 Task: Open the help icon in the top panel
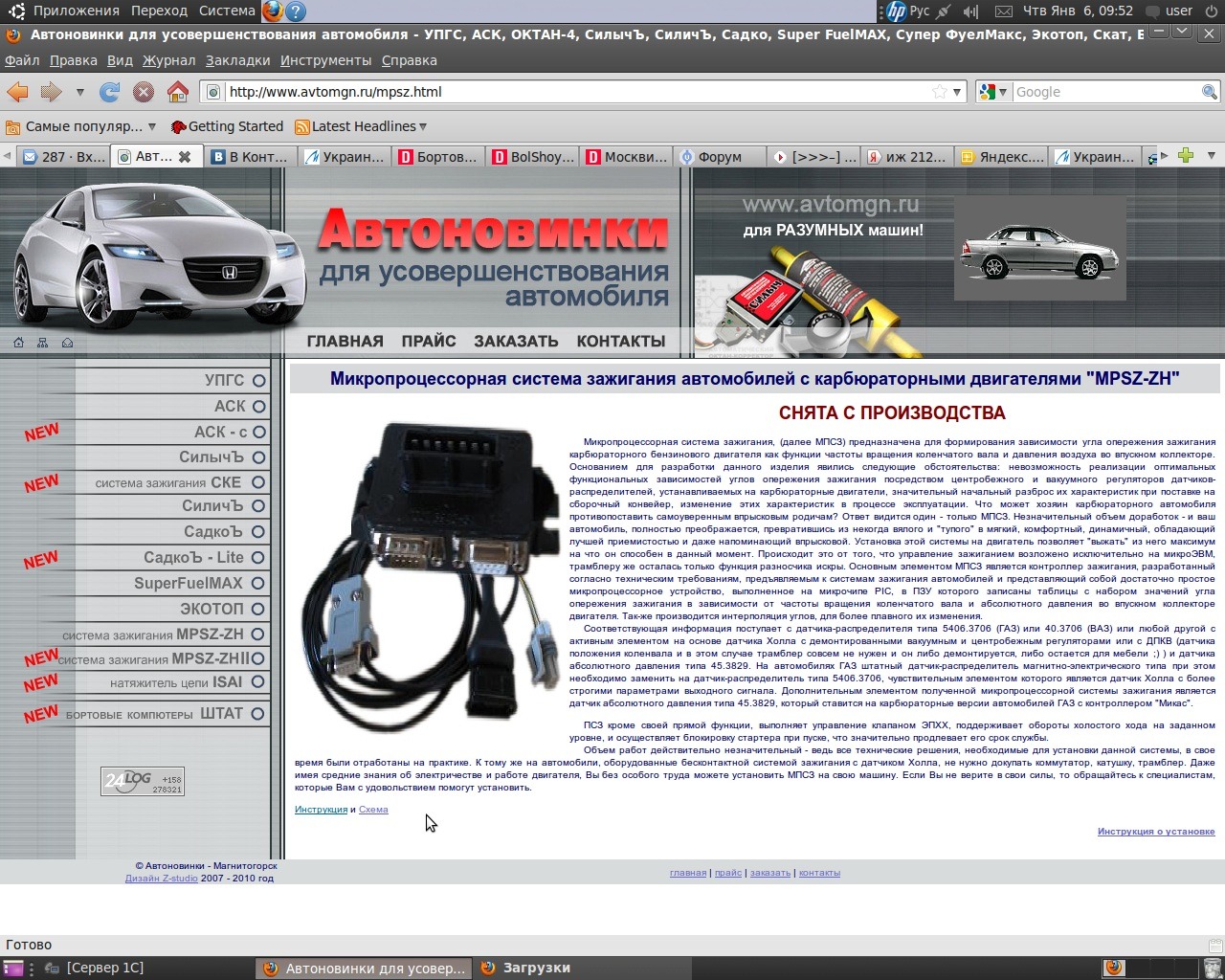296,11
